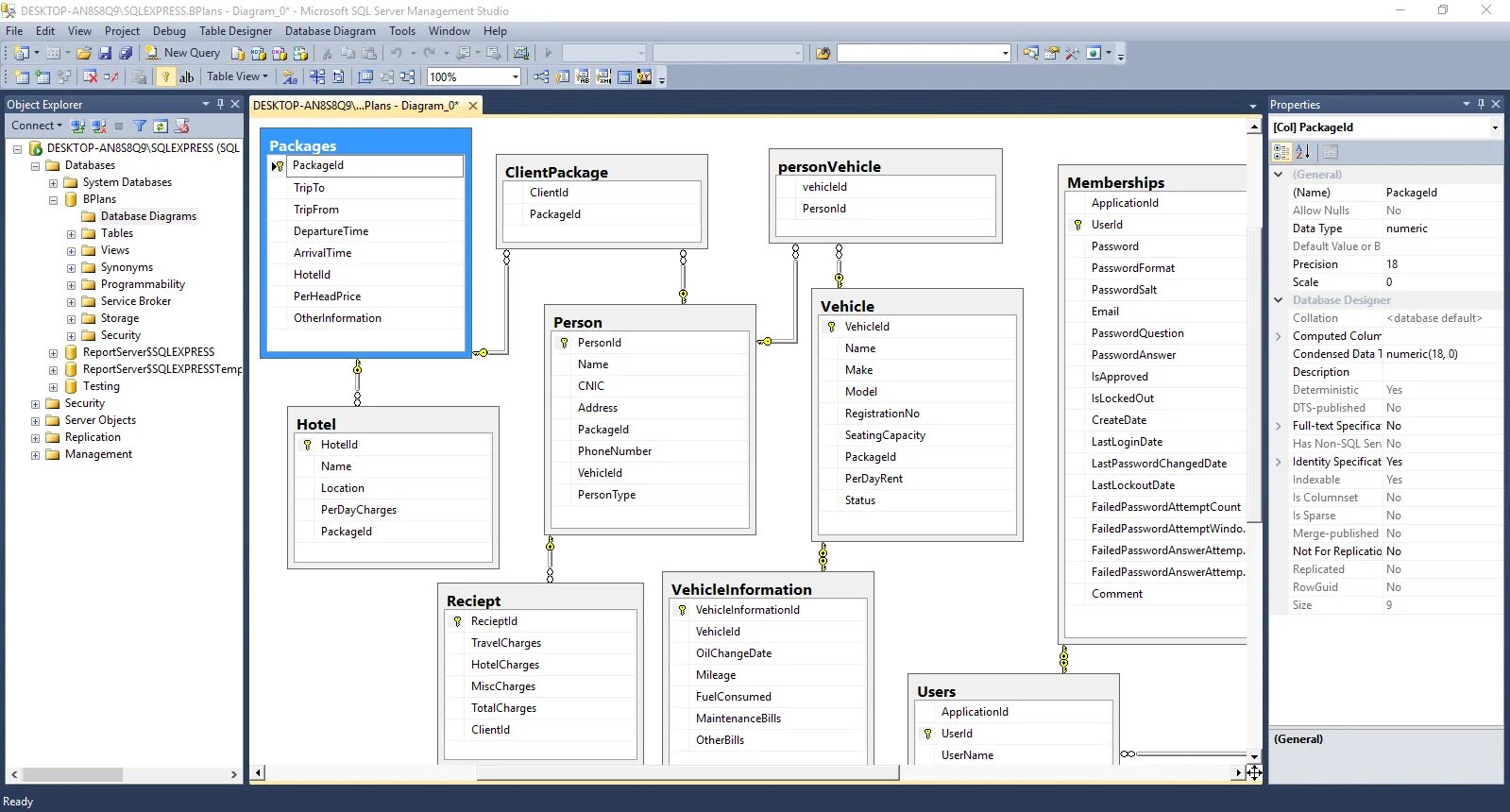Click the Connect Object Explorer icon
This screenshot has height=812, width=1510.
point(78,126)
